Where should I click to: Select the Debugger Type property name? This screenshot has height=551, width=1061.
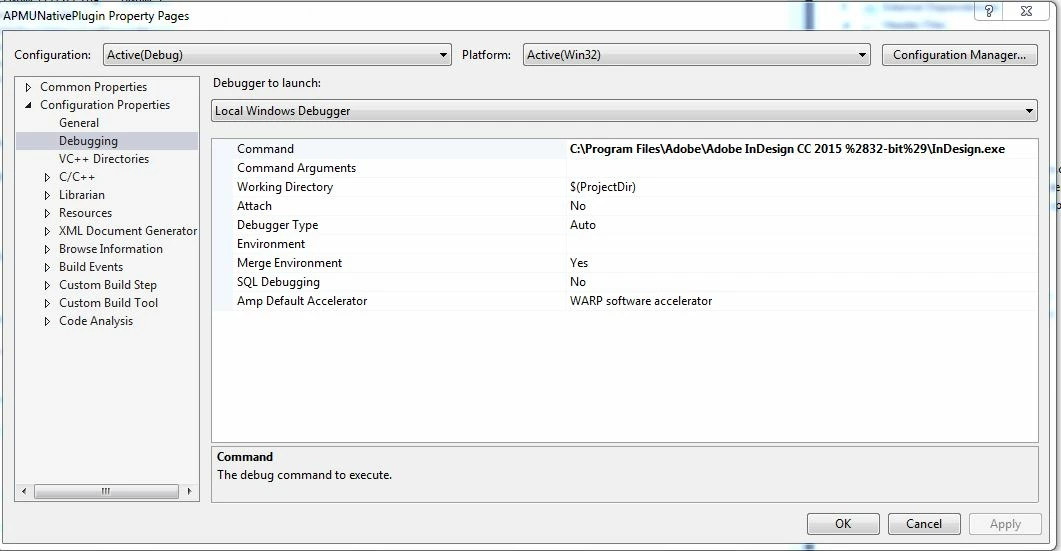[277, 225]
